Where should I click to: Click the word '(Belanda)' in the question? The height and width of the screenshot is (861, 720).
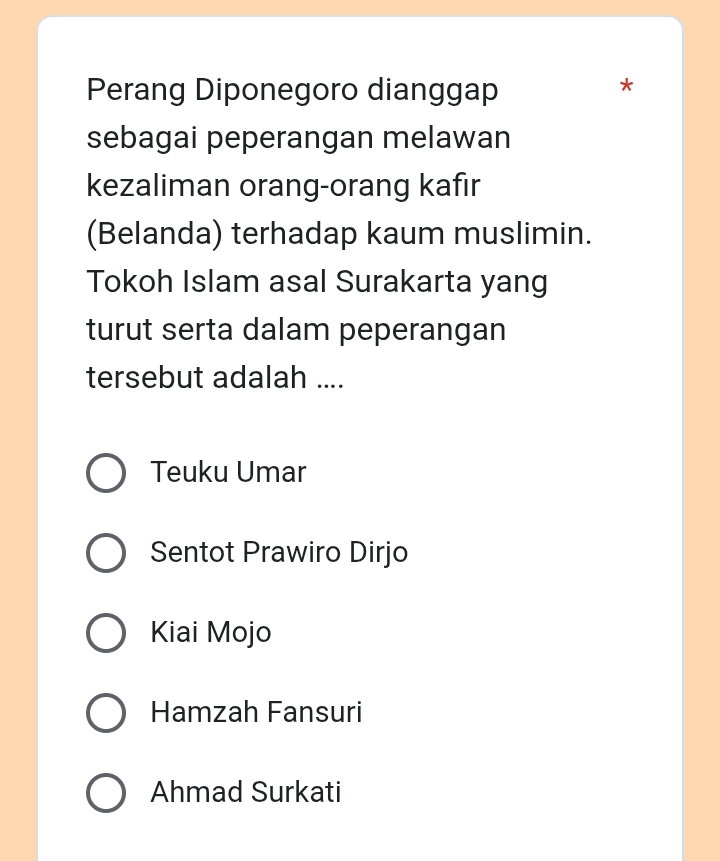[155, 234]
